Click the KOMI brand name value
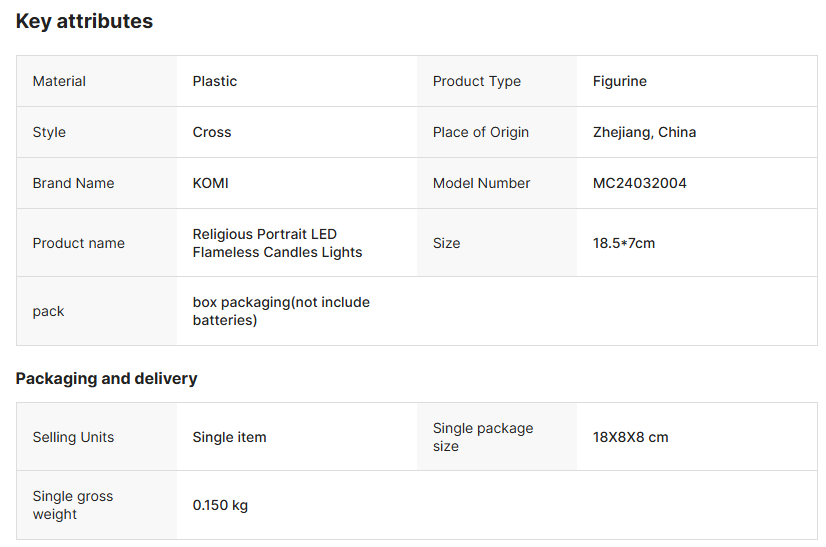Viewport: 826px width, 547px height. tap(210, 183)
